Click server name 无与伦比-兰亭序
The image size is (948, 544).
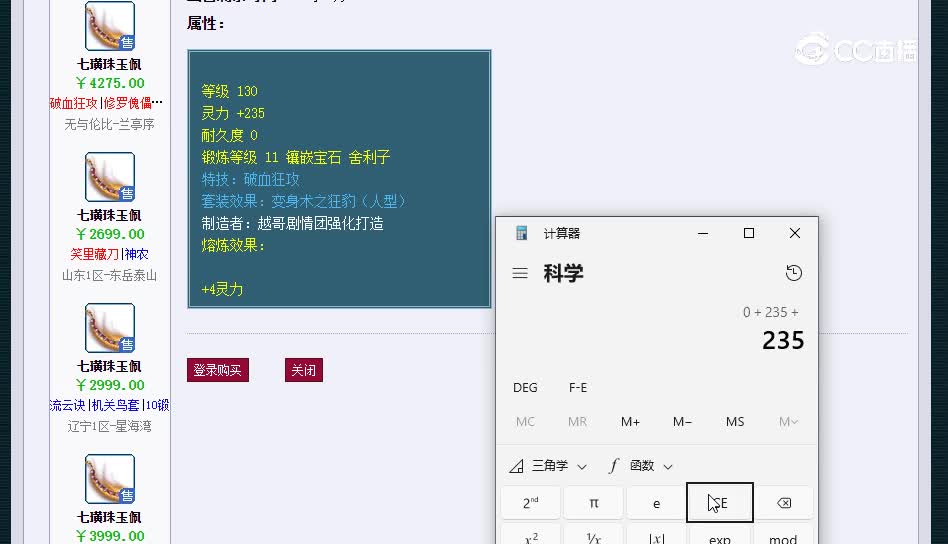[109, 124]
